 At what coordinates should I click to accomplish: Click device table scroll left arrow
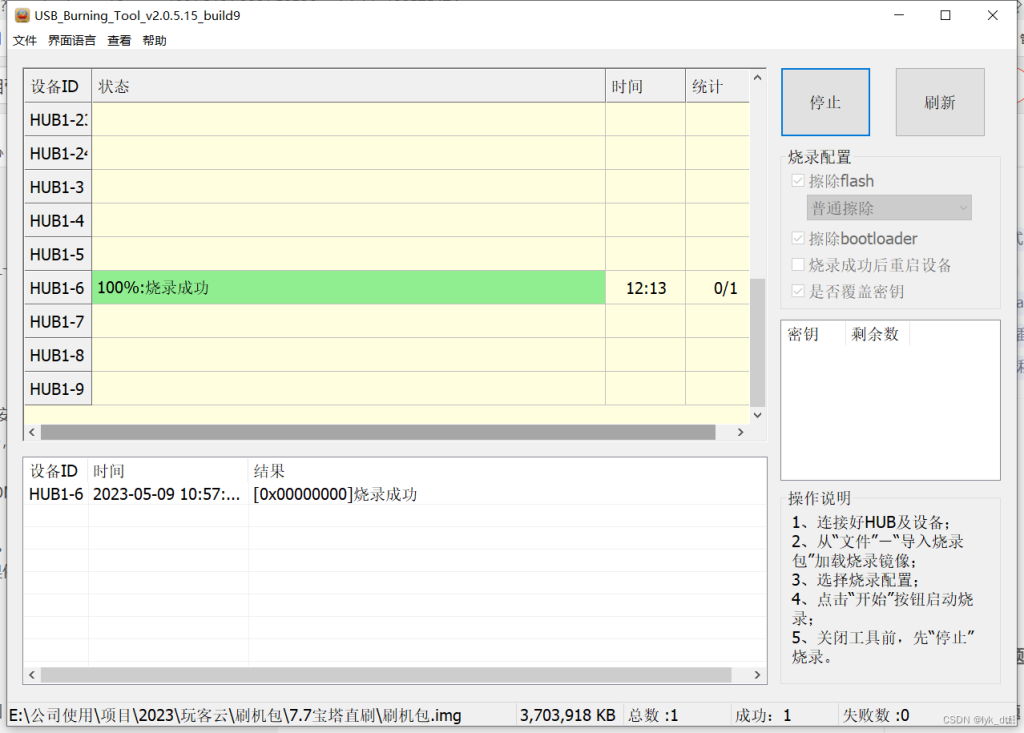32,432
